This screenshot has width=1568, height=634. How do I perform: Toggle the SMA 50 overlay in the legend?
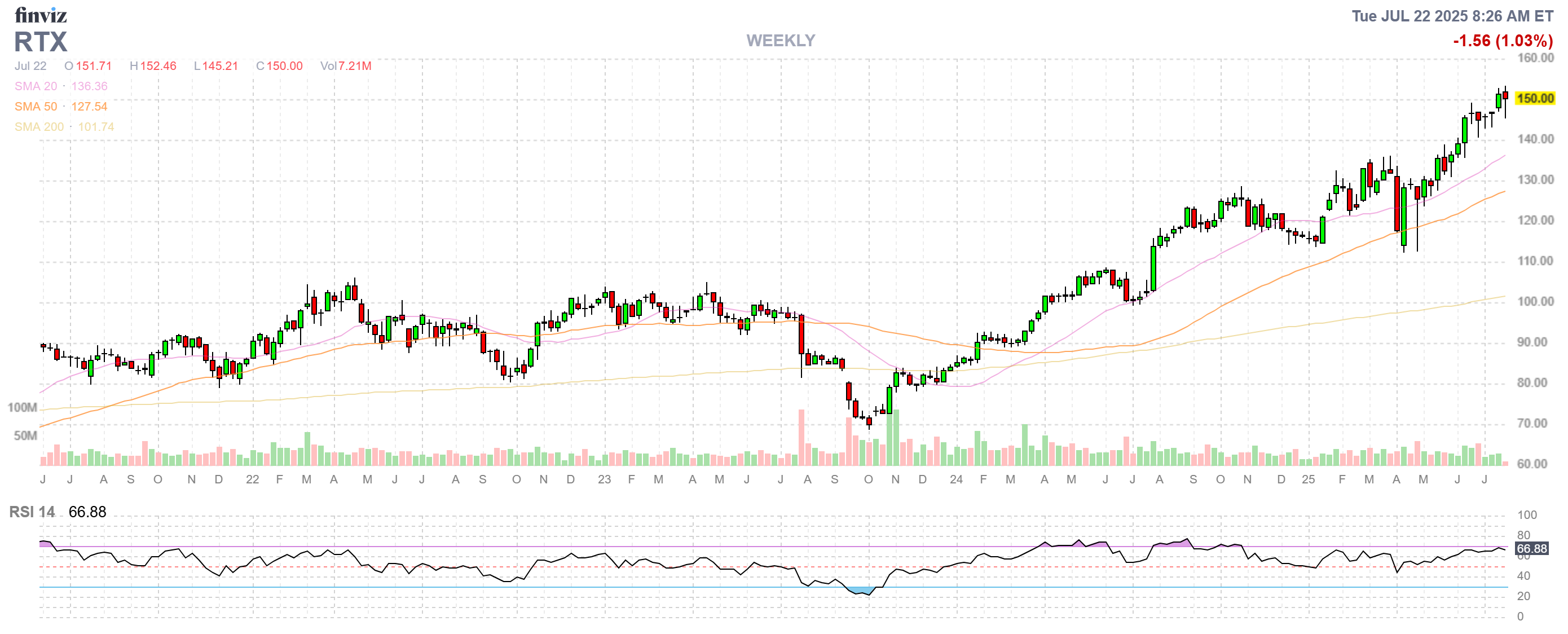point(37,107)
